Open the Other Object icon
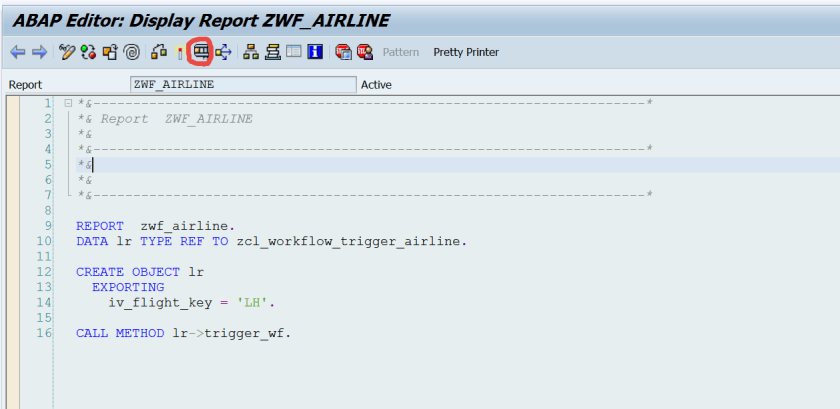The image size is (840, 409). [x=110, y=52]
